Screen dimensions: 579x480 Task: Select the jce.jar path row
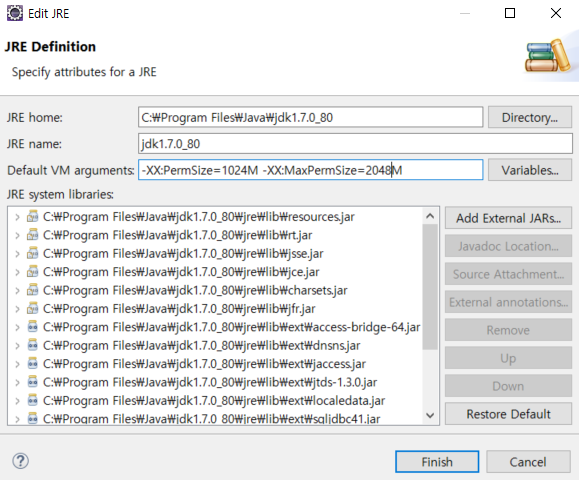coord(181,272)
